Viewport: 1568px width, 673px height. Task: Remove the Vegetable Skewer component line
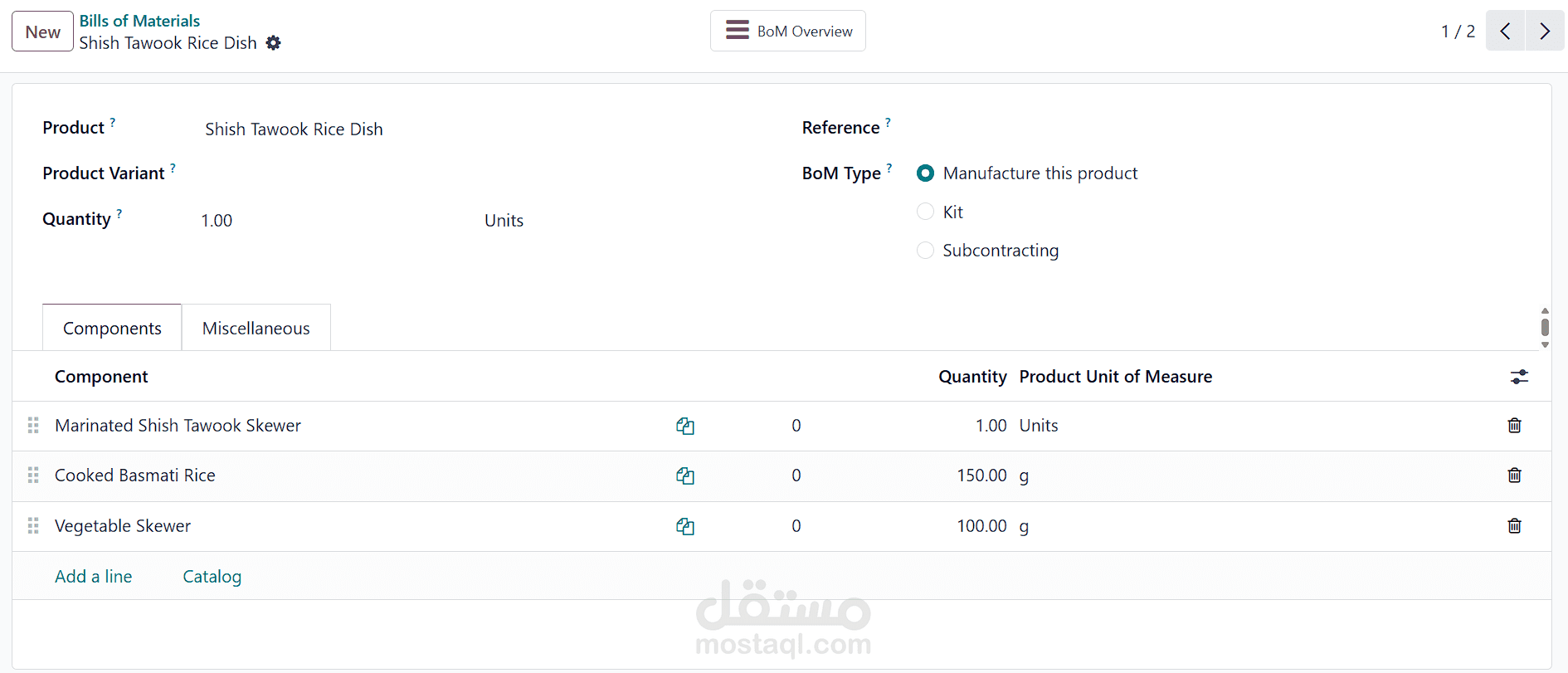click(x=1514, y=526)
